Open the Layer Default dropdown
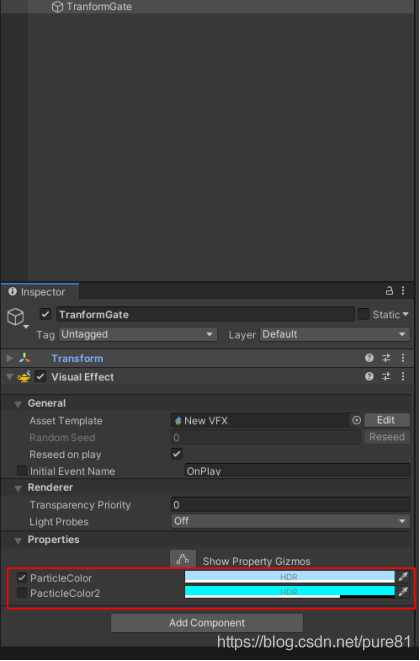The width and height of the screenshot is (420, 661). [x=334, y=334]
